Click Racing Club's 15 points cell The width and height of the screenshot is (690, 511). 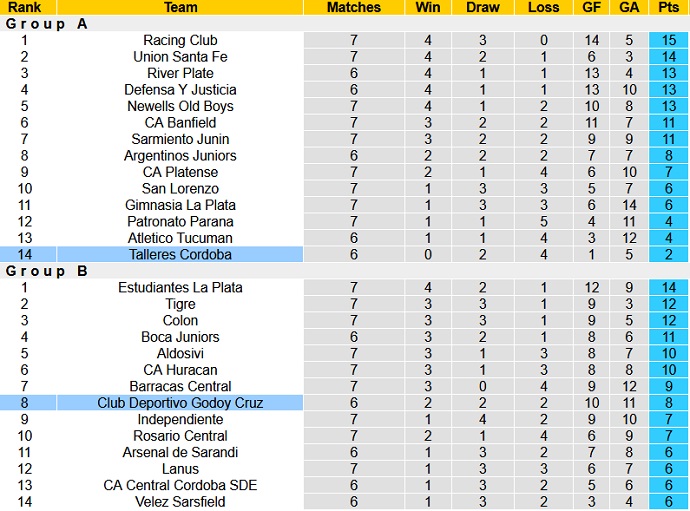click(x=668, y=41)
